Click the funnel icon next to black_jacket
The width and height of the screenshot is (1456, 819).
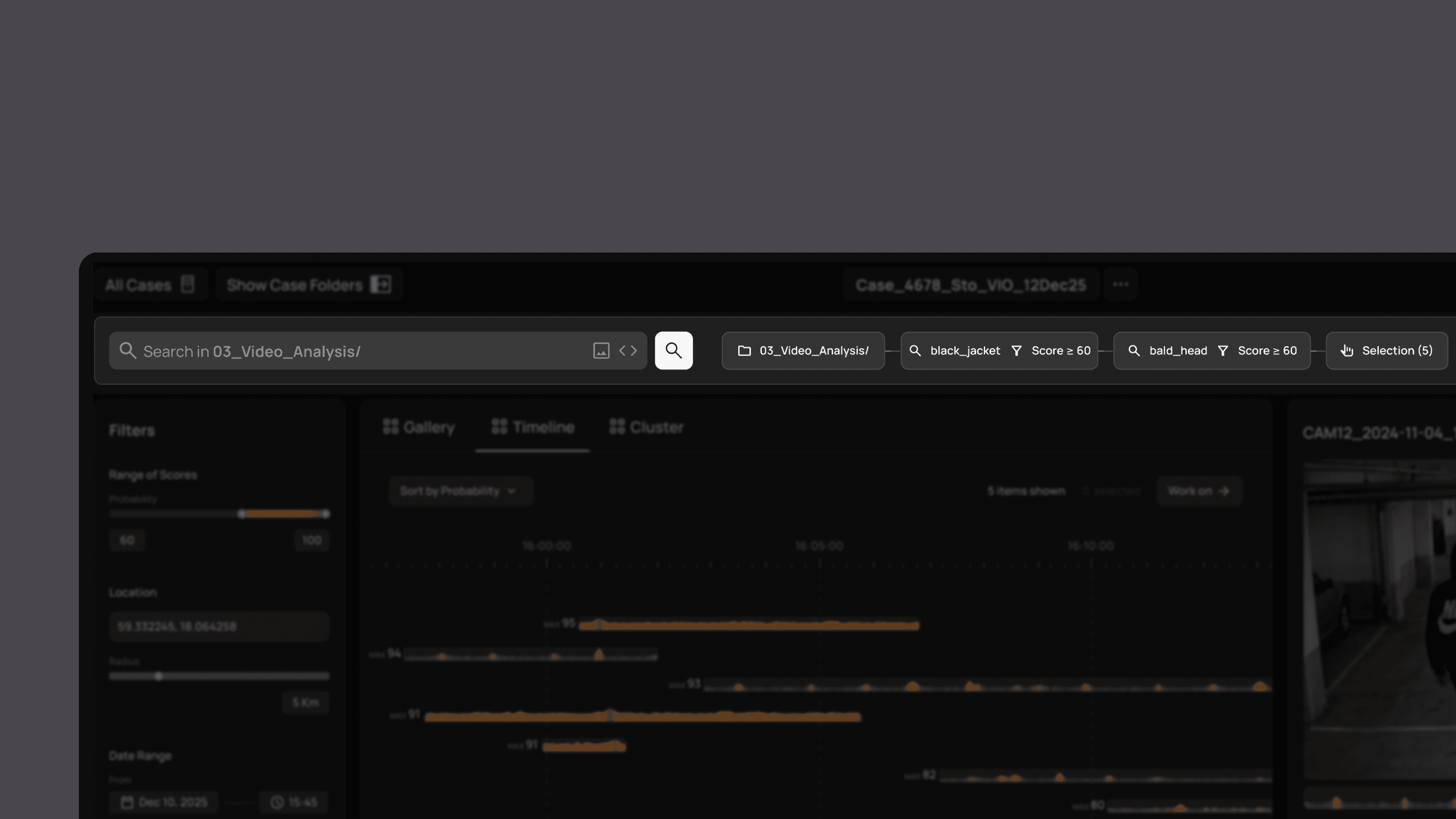[x=1016, y=351]
